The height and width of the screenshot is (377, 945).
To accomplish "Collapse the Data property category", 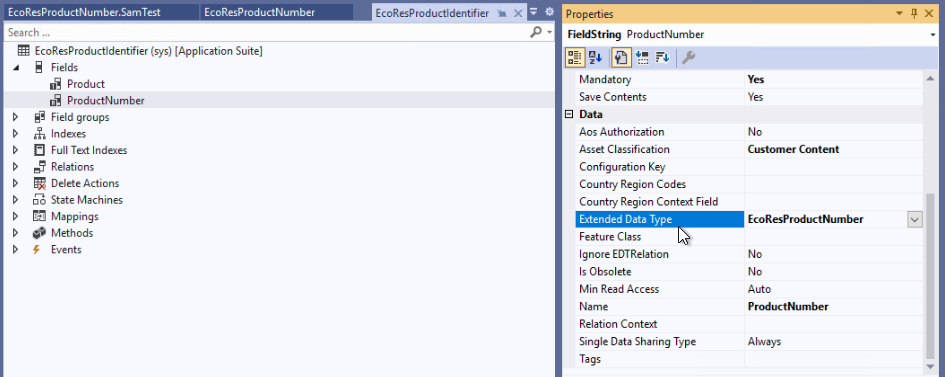I will (x=568, y=114).
